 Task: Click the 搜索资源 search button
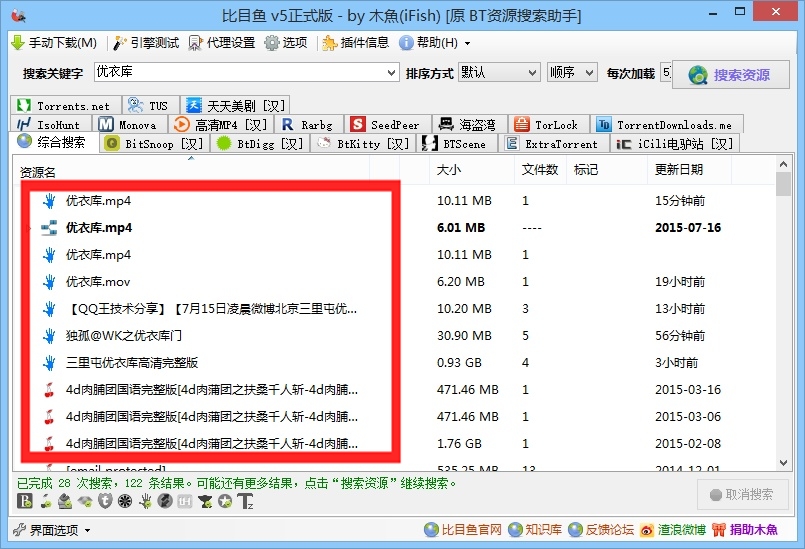coord(731,75)
